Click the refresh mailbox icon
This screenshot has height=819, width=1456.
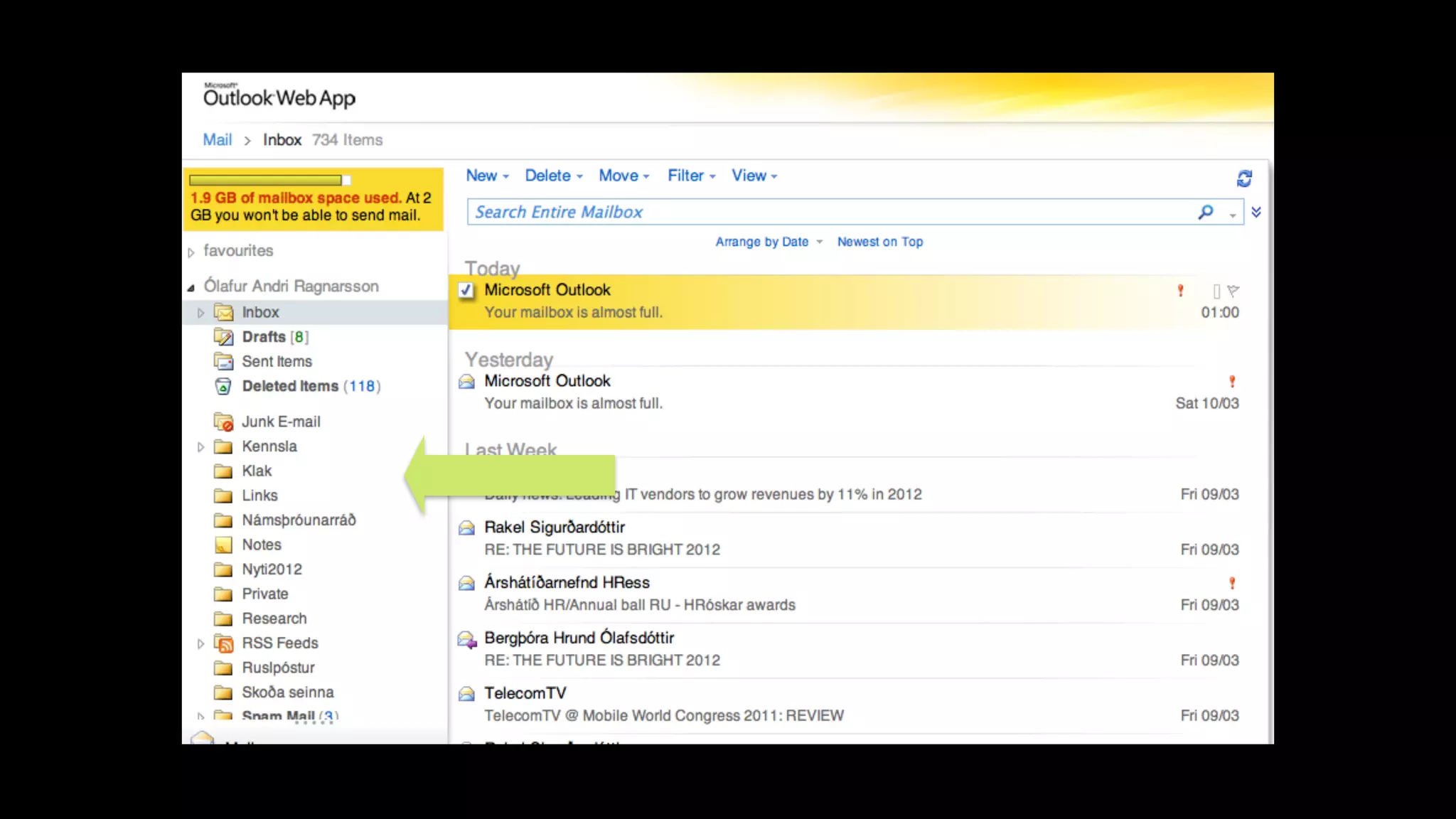(x=1243, y=178)
